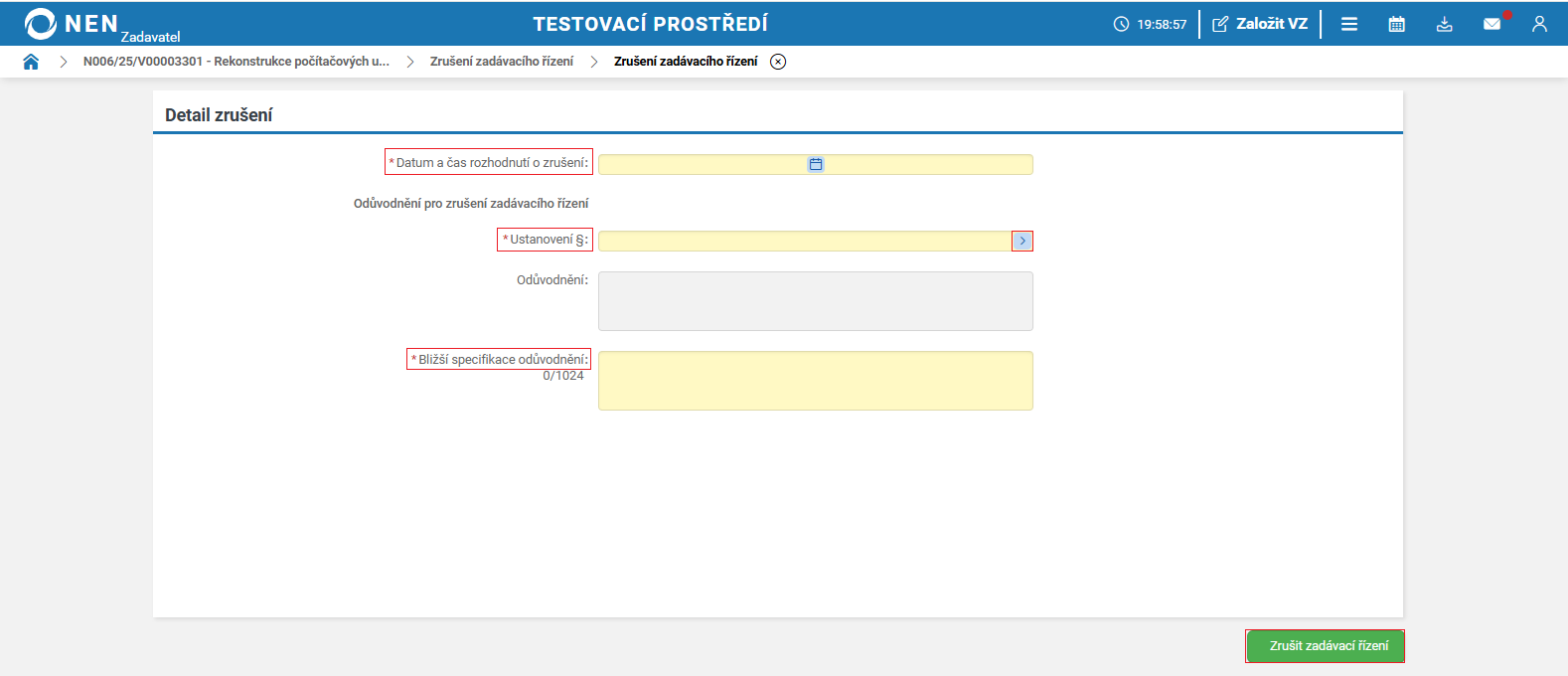
Task: Click Zrušit zadávací řízení green button
Action: point(1326,646)
